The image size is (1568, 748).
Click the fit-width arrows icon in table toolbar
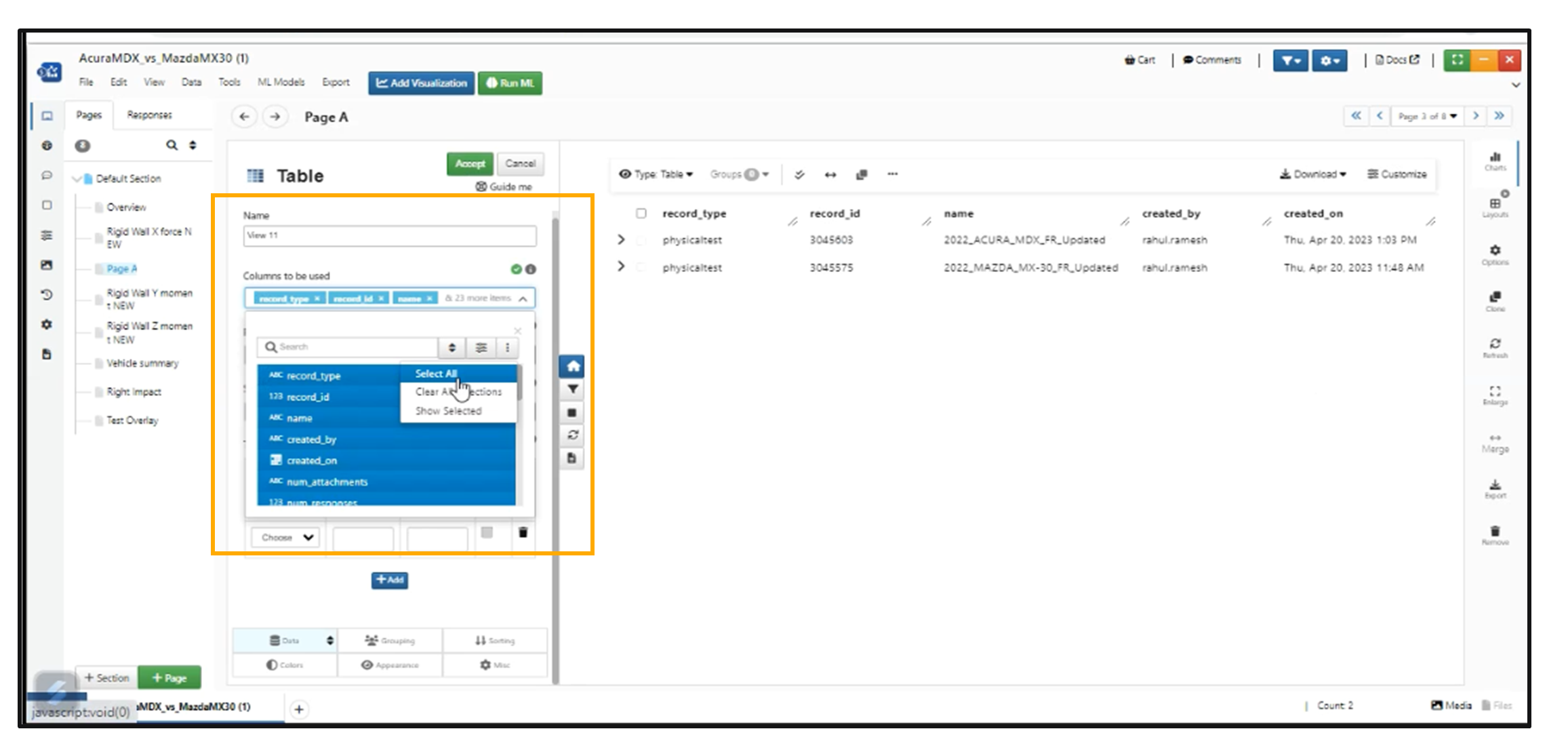pyautogui.click(x=830, y=174)
